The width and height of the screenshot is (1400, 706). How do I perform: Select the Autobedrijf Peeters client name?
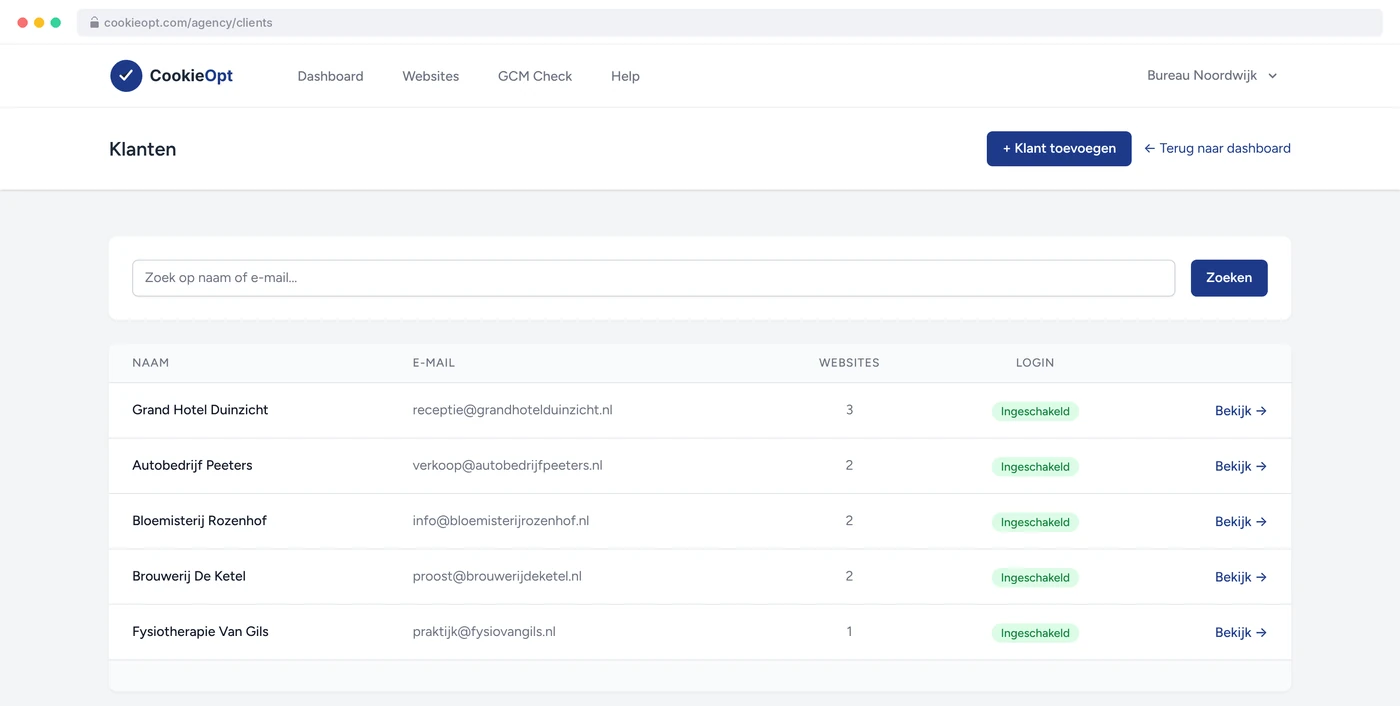[192, 465]
